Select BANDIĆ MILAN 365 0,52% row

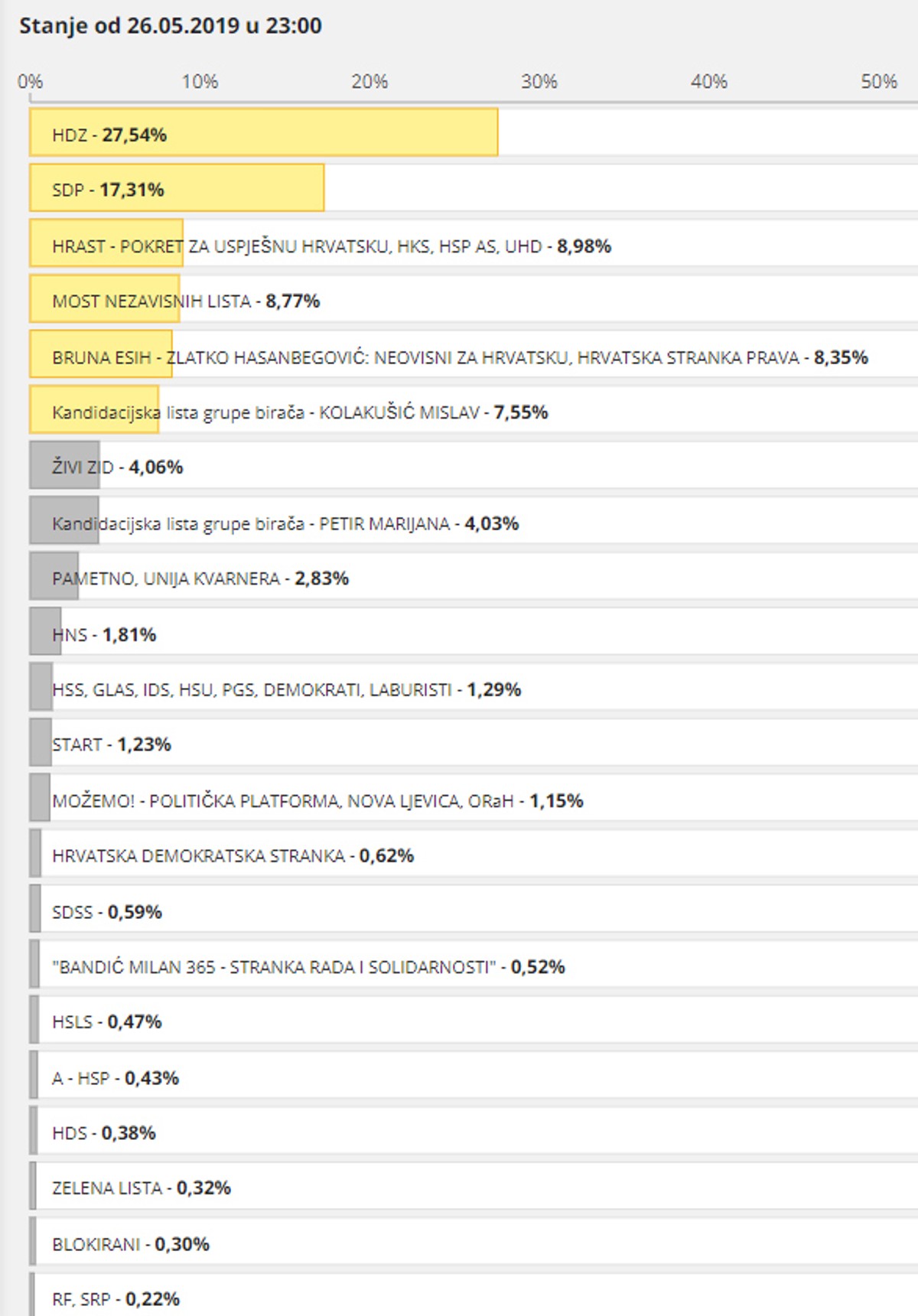[308, 966]
